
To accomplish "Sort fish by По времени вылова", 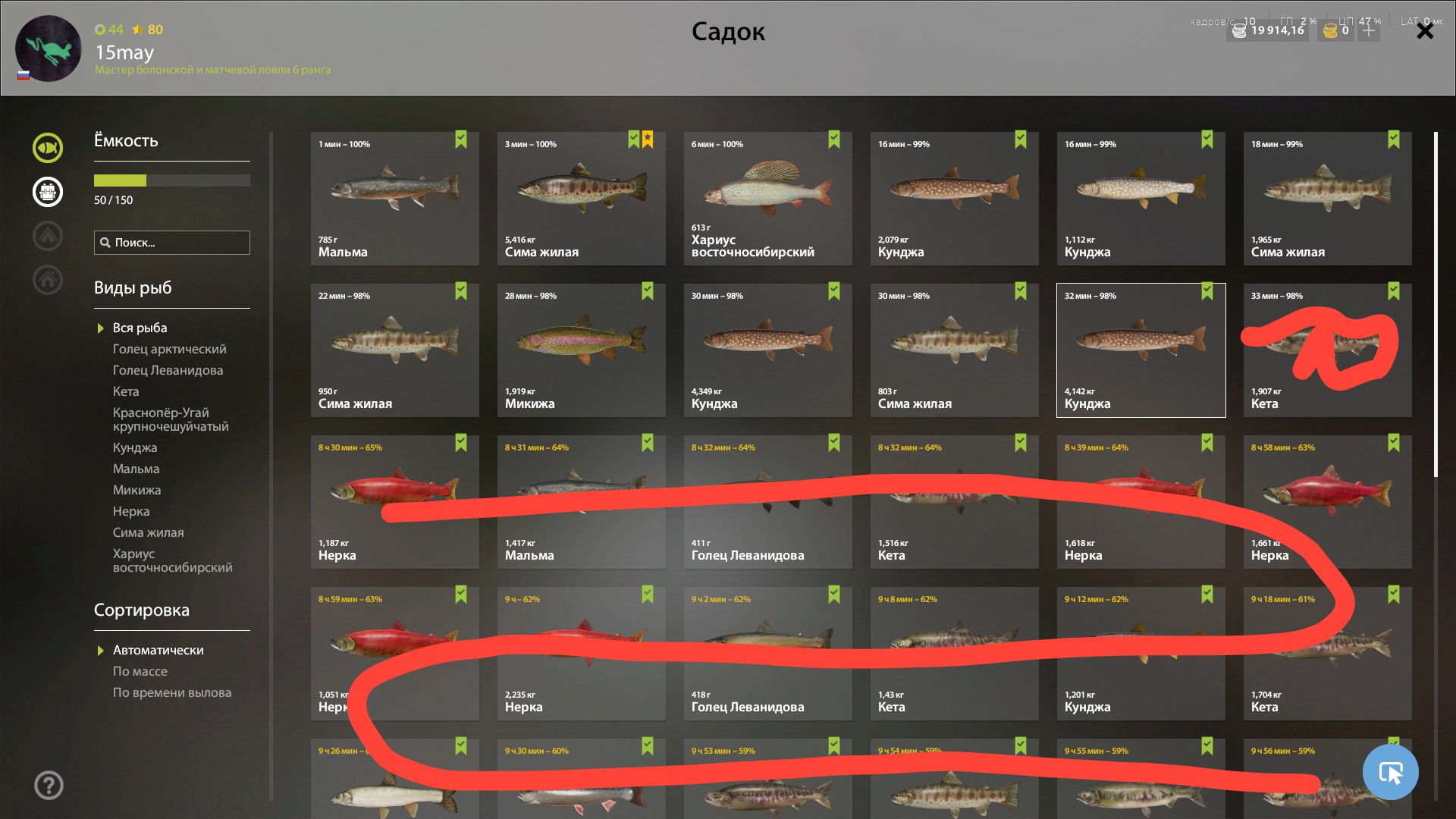I will pyautogui.click(x=172, y=692).
